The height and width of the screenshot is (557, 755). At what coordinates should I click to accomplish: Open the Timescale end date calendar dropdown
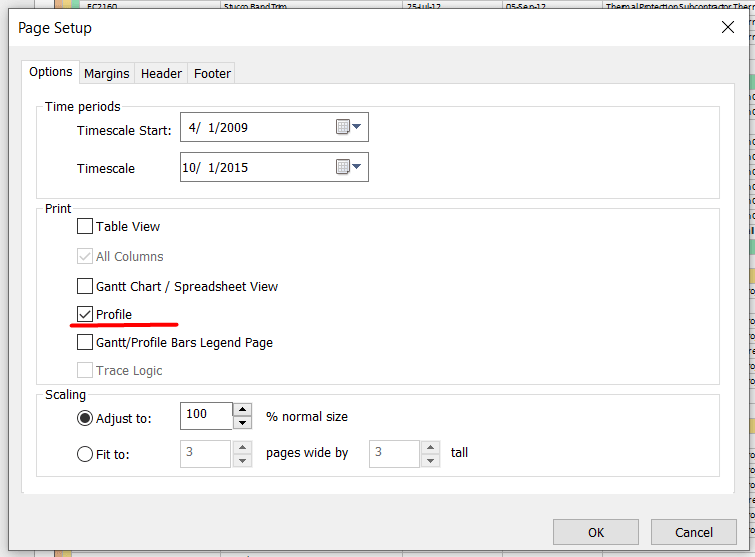[348, 167]
